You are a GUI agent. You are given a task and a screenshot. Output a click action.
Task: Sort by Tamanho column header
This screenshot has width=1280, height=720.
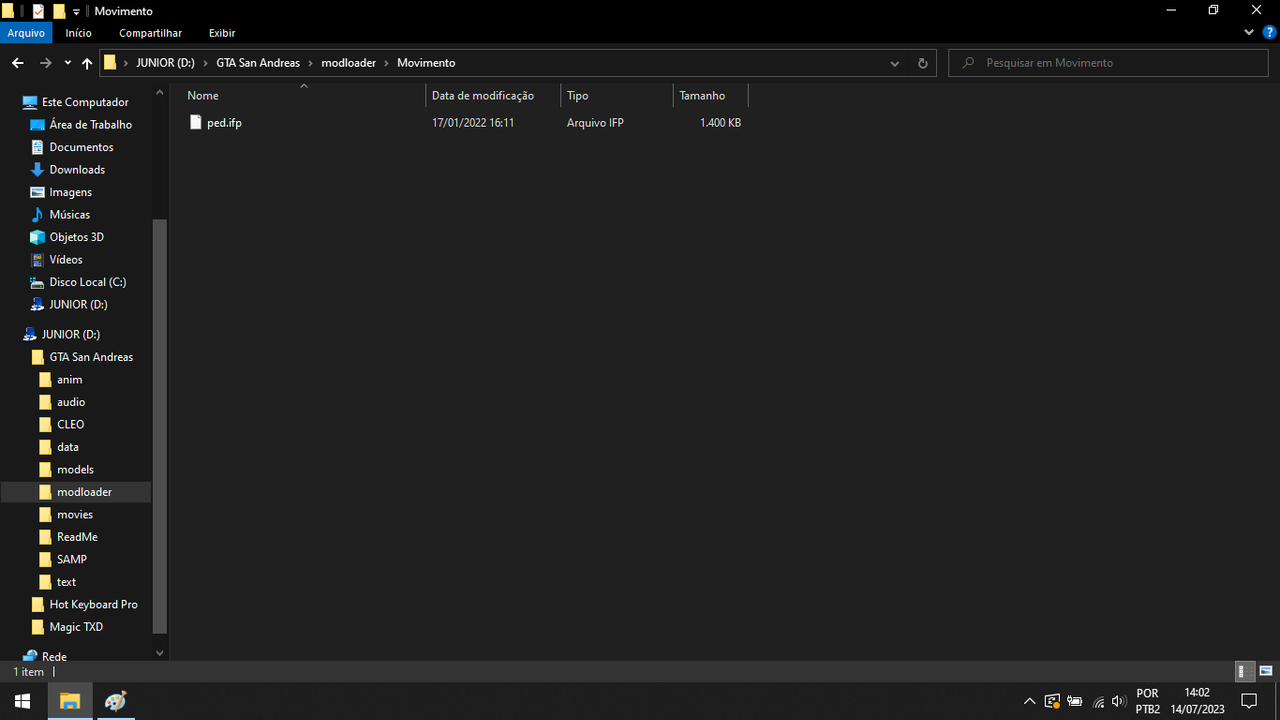click(x=702, y=96)
